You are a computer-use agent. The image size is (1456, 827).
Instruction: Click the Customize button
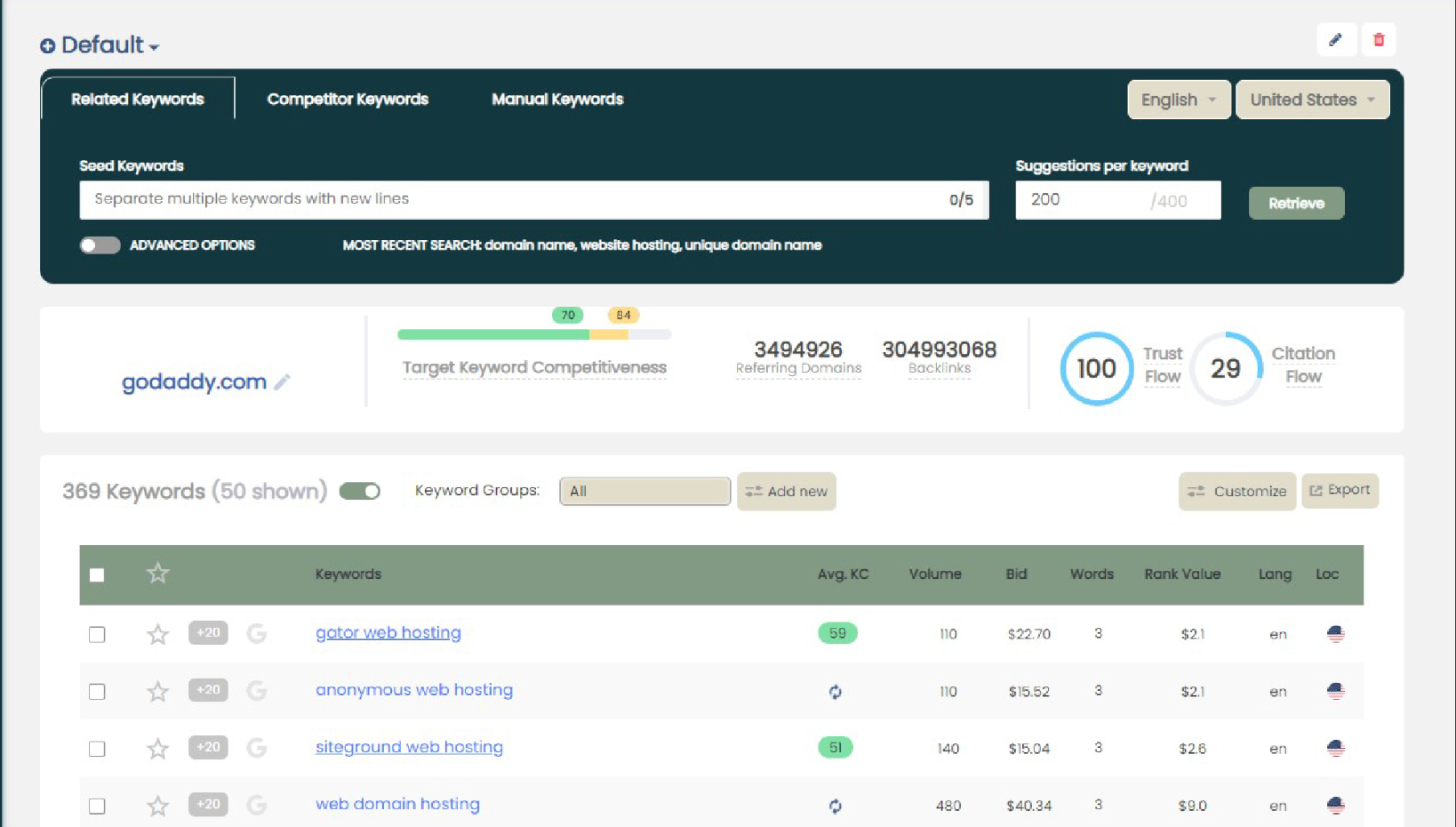[x=1236, y=491]
